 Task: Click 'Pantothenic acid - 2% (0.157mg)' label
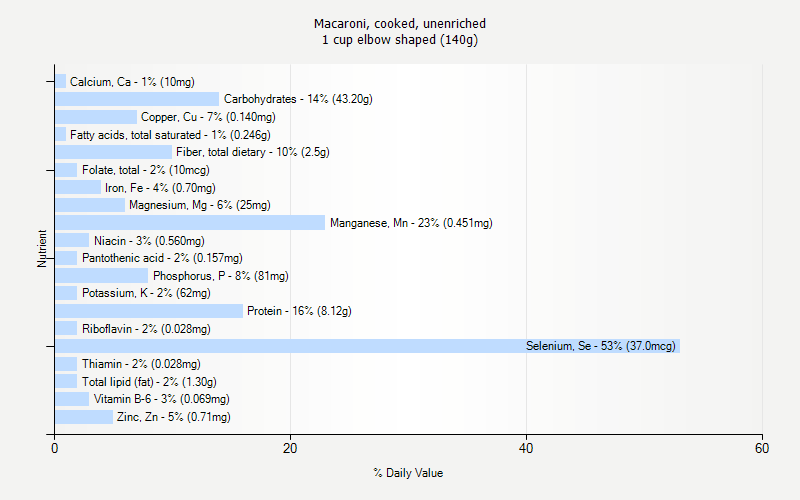point(162,258)
